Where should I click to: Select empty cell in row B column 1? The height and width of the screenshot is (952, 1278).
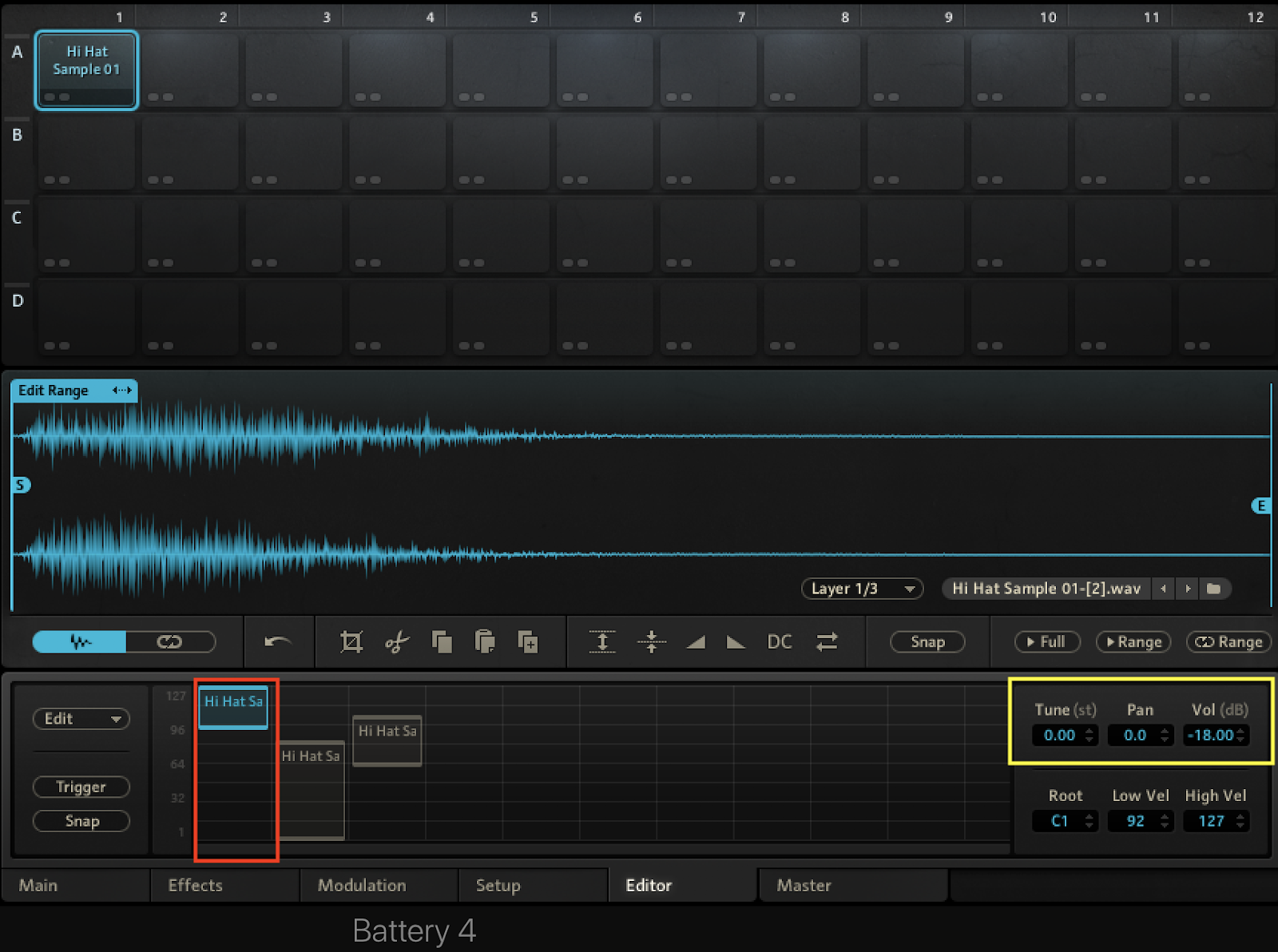pos(86,153)
